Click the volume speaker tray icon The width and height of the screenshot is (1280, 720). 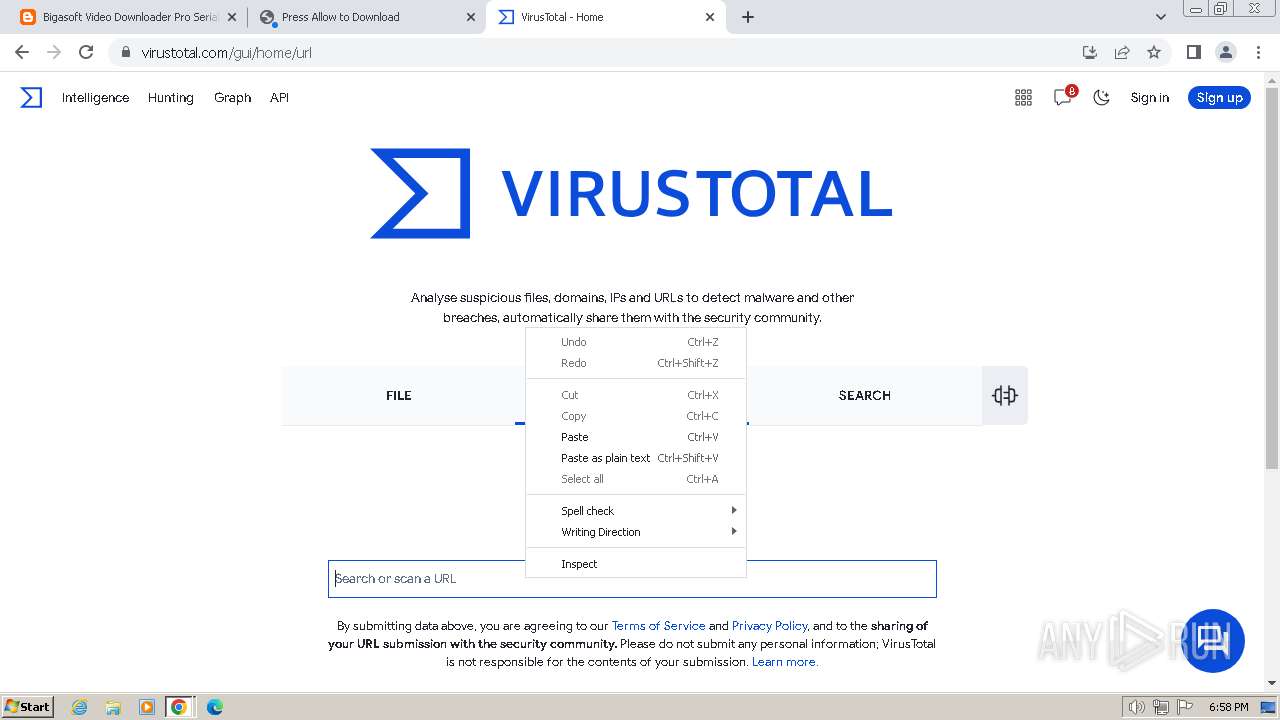(1136, 707)
